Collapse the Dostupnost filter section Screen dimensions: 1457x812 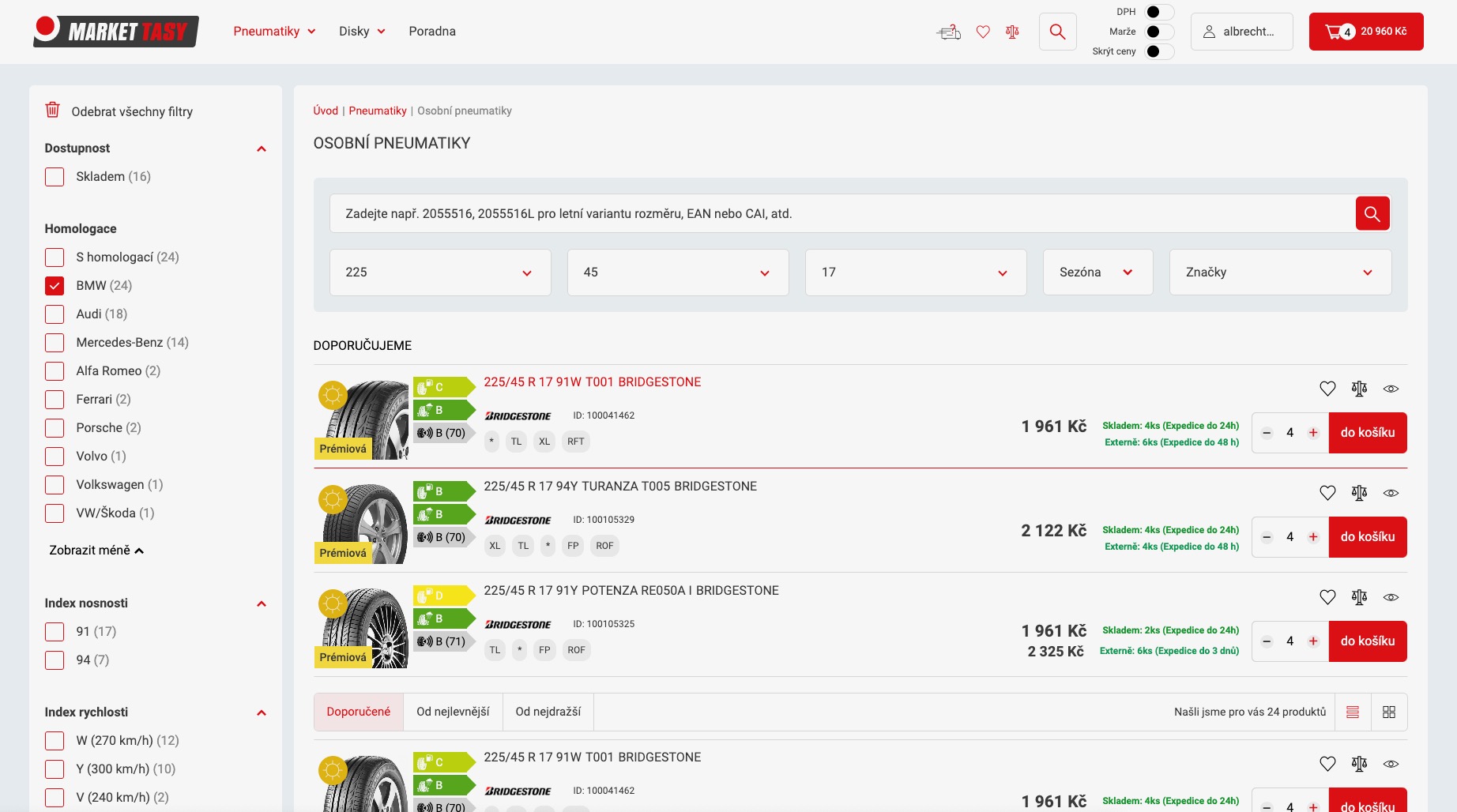tap(262, 148)
